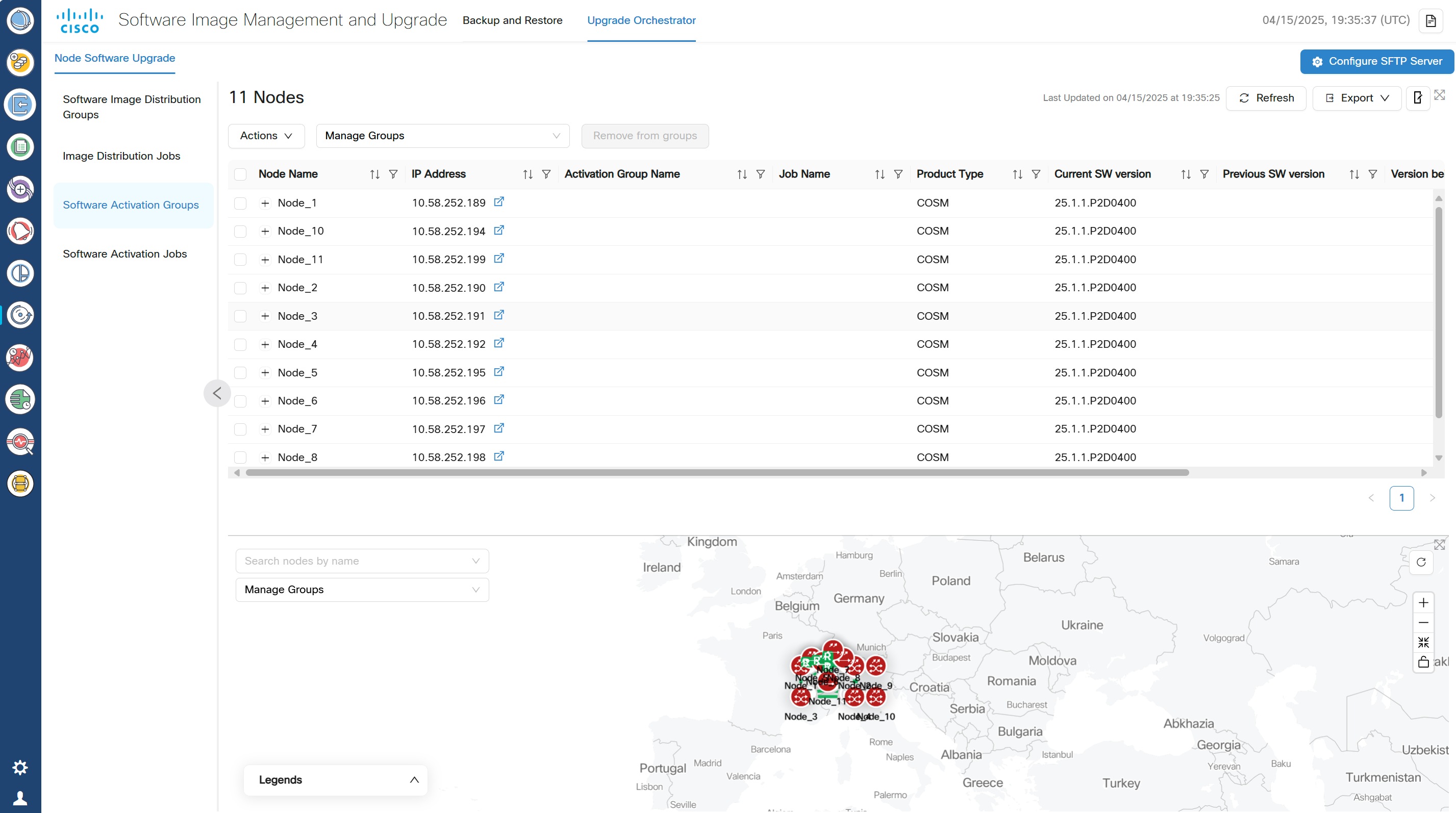The image size is (1456, 813).
Task: Open Software Activation Jobs
Action: 125,253
